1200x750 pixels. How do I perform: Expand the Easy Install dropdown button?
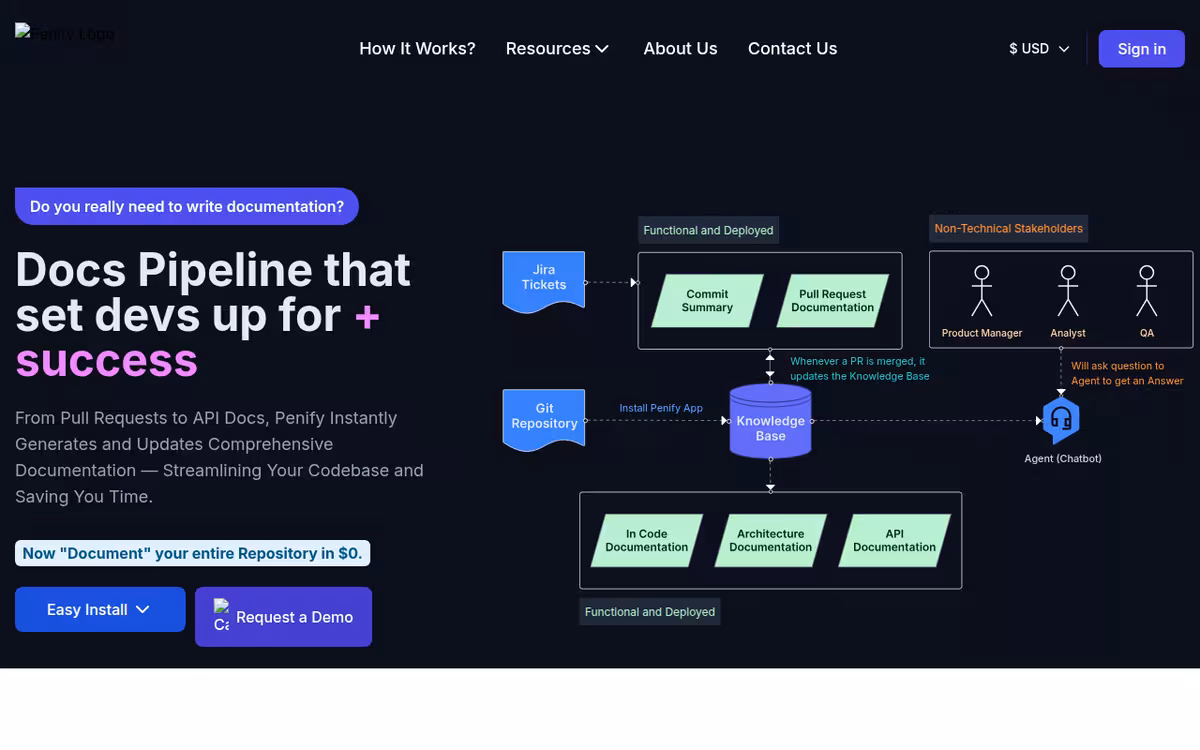pyautogui.click(x=100, y=609)
